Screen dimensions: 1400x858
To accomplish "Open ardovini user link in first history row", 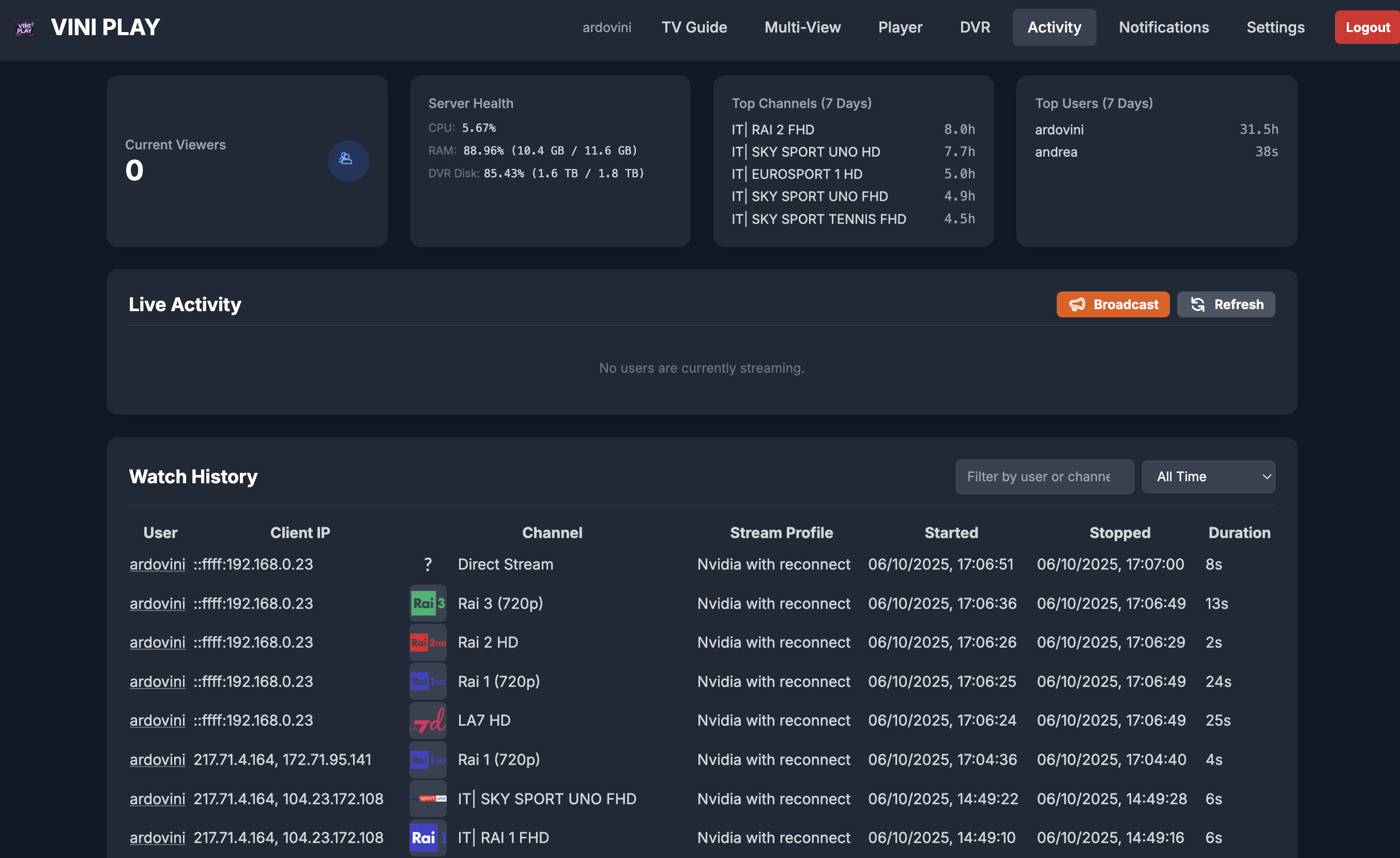I will point(157,564).
